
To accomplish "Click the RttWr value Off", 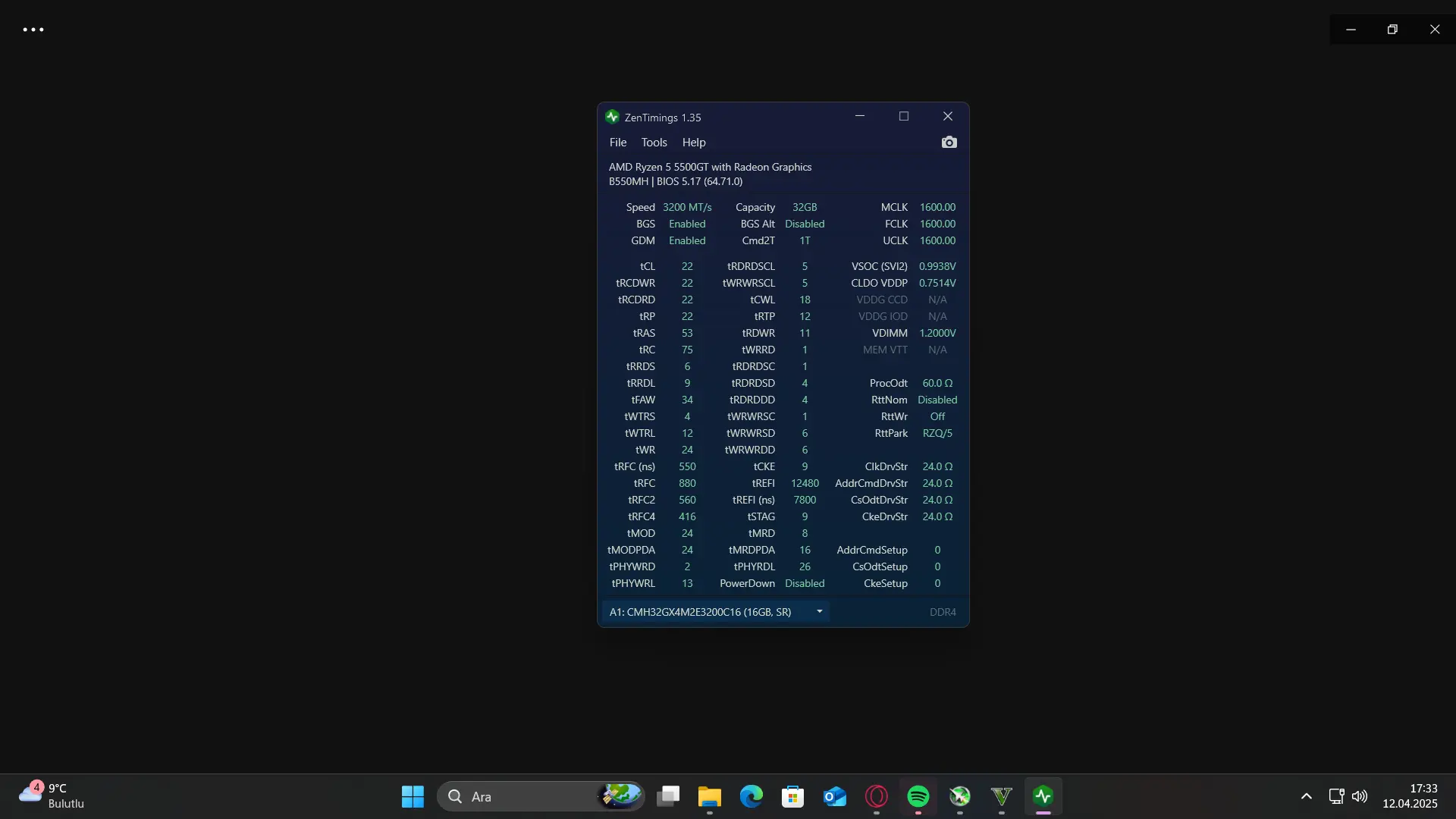I will [937, 416].
